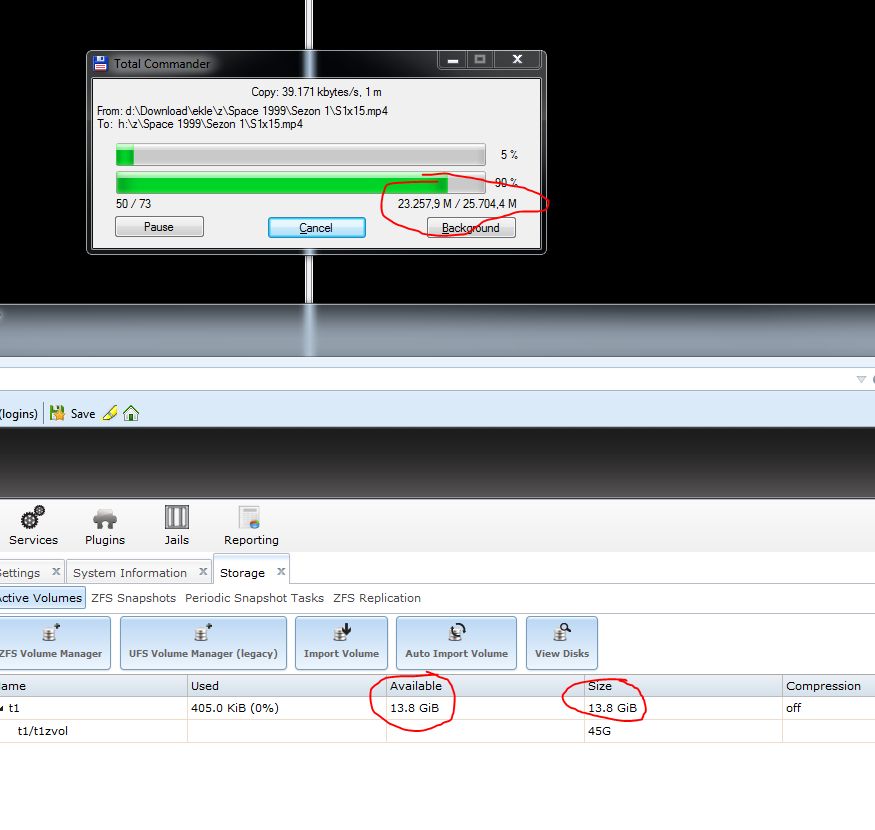Open Periodic Snapshot Tasks view
Image resolution: width=875 pixels, height=830 pixels.
254,598
